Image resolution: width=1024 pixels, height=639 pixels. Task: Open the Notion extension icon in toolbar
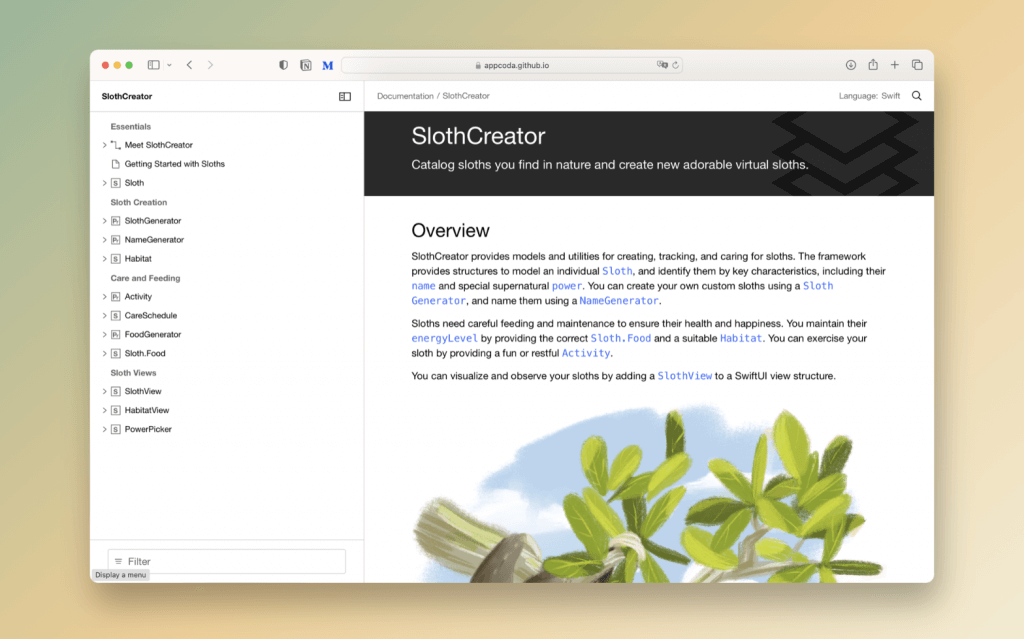click(305, 65)
